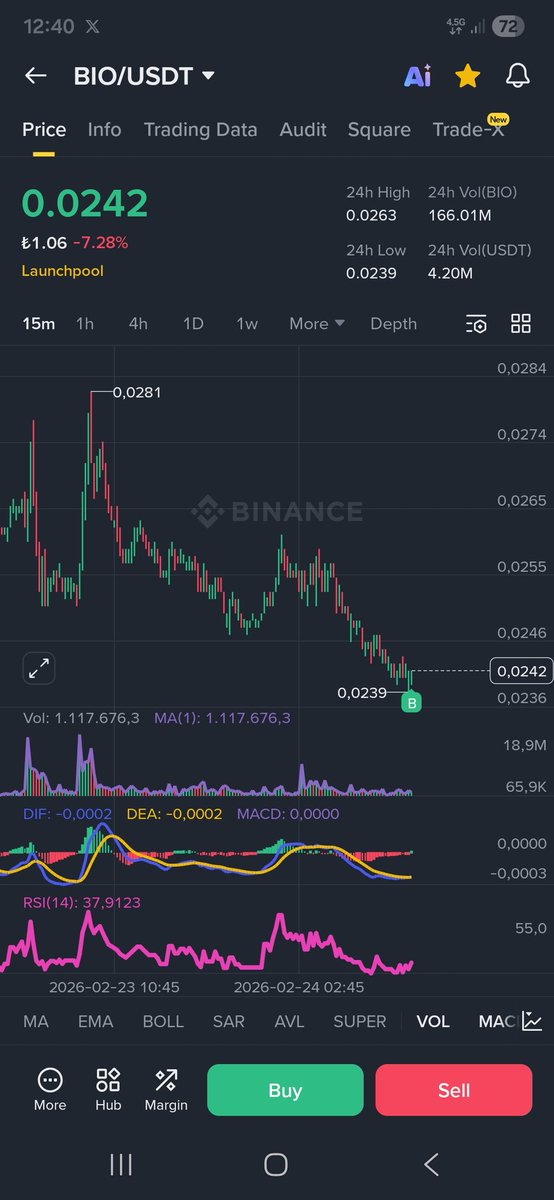Open the Trading Data tab
The image size is (554, 1200).
(x=200, y=129)
